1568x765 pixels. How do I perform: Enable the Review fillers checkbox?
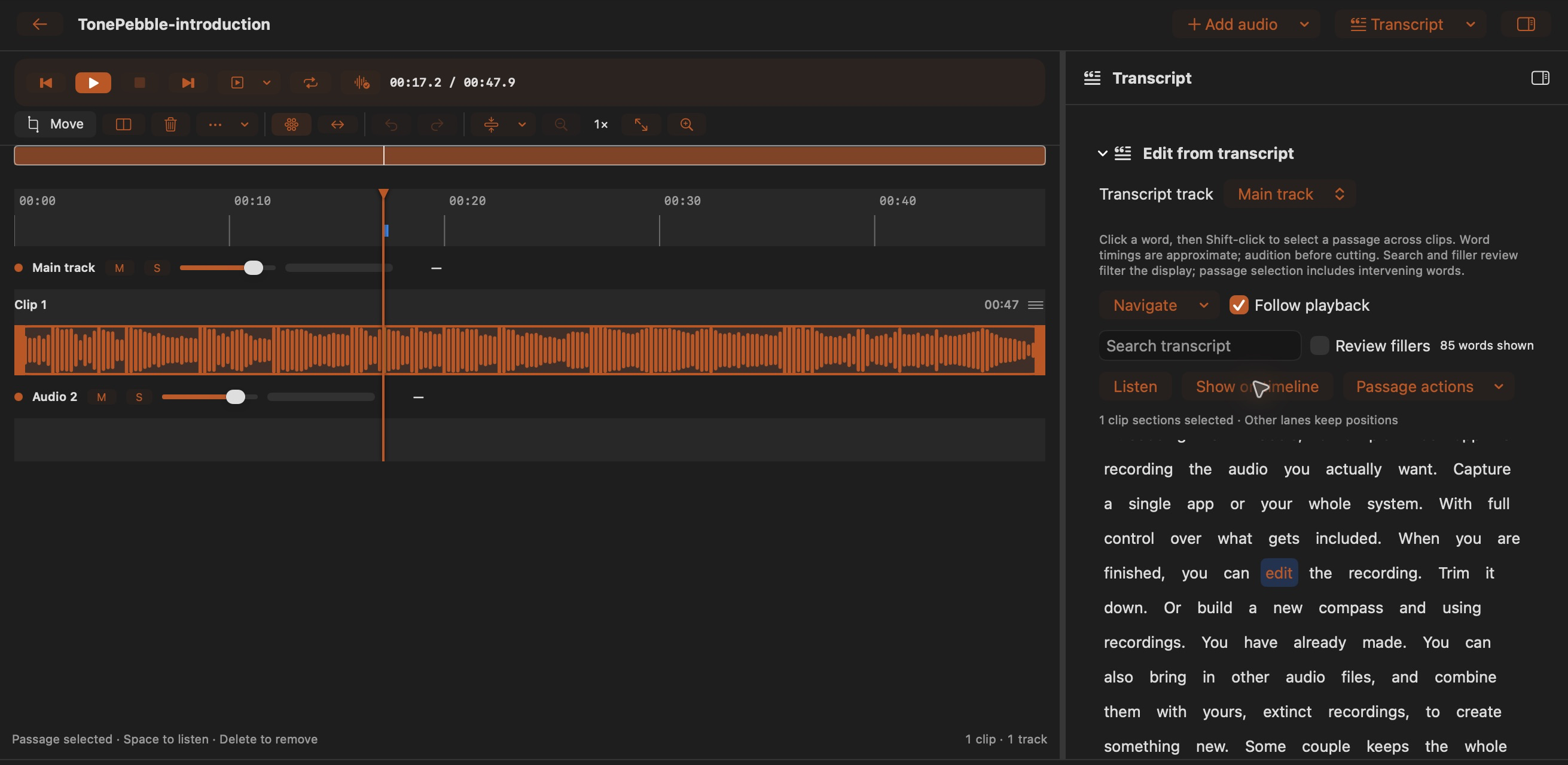1319,346
